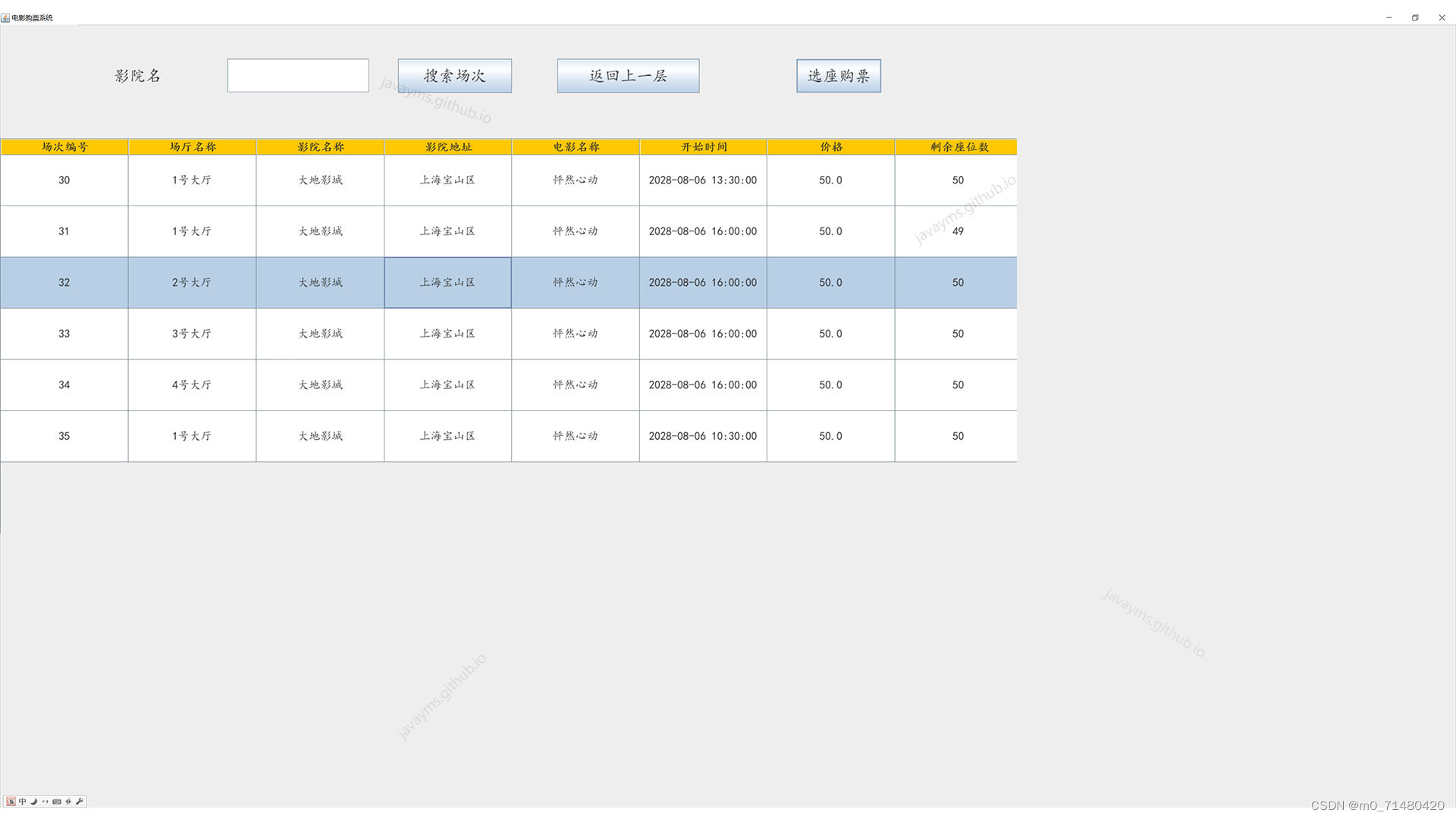
Task: Select session number 30 cell
Action: 64,180
